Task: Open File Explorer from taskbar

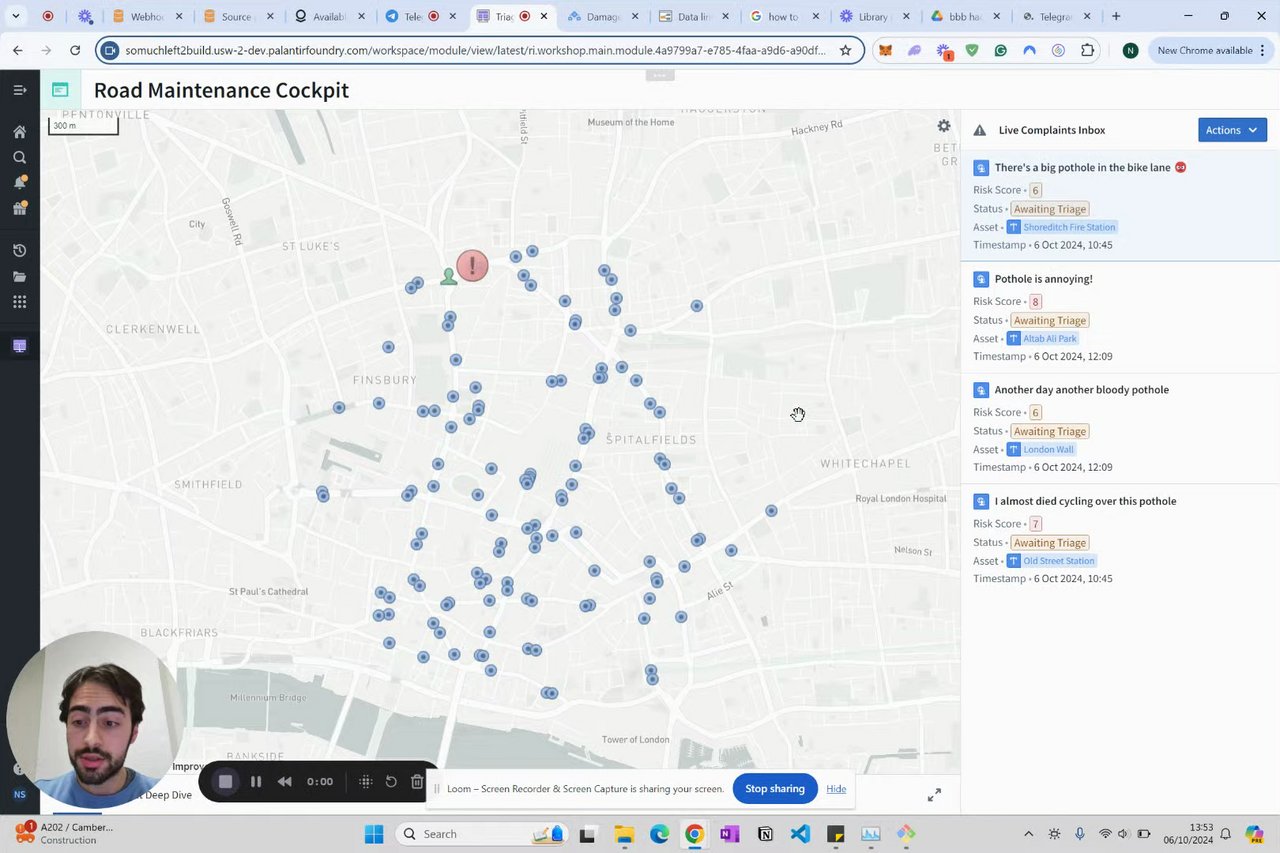Action: pos(624,834)
